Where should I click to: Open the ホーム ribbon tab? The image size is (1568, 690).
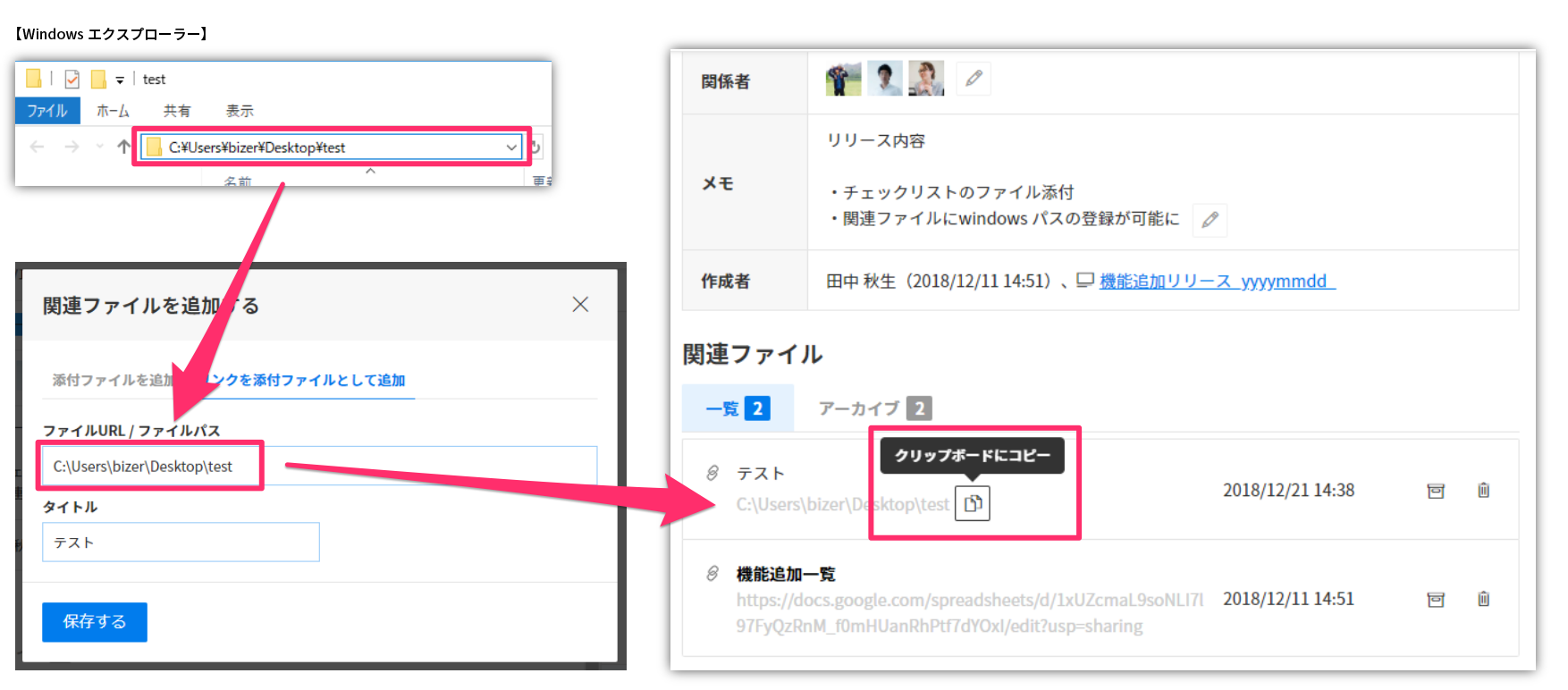113,111
